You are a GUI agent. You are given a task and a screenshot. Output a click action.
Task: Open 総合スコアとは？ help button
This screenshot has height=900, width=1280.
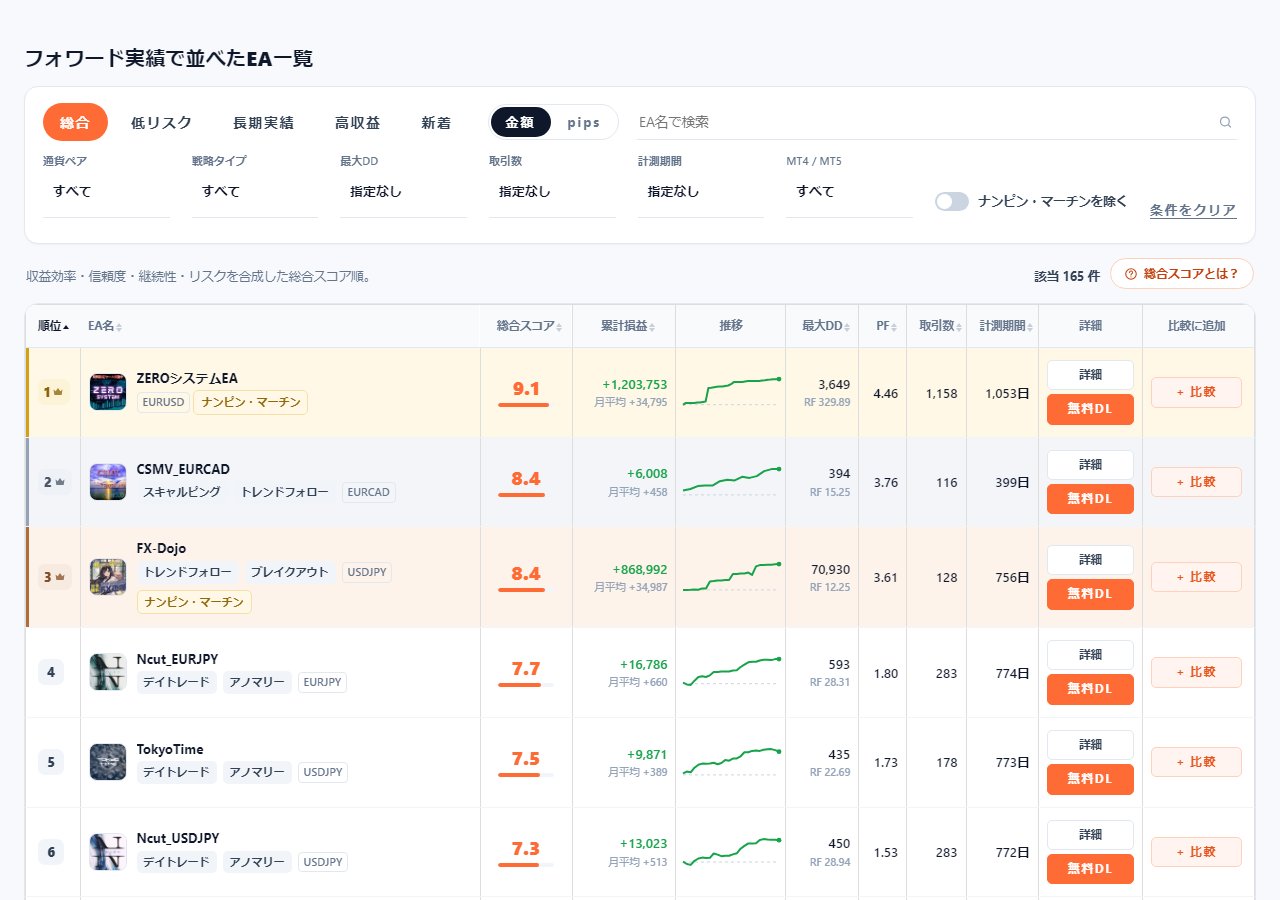[x=1182, y=273]
